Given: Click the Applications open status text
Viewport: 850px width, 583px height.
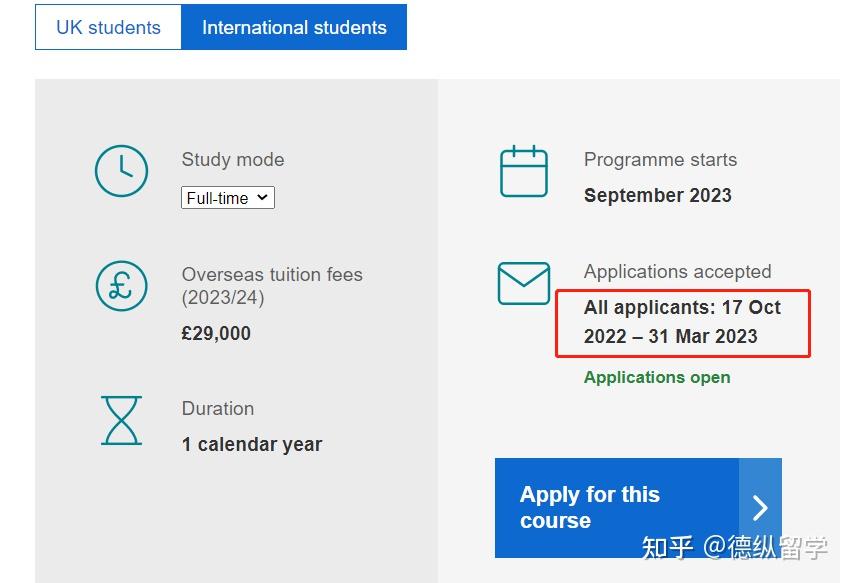Looking at the screenshot, I should click(x=657, y=377).
